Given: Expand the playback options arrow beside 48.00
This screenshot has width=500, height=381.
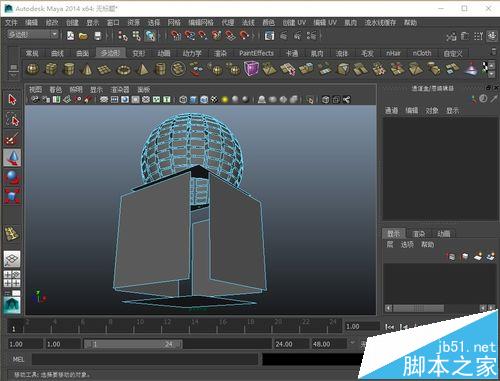Looking at the screenshot, I should click(352, 343).
